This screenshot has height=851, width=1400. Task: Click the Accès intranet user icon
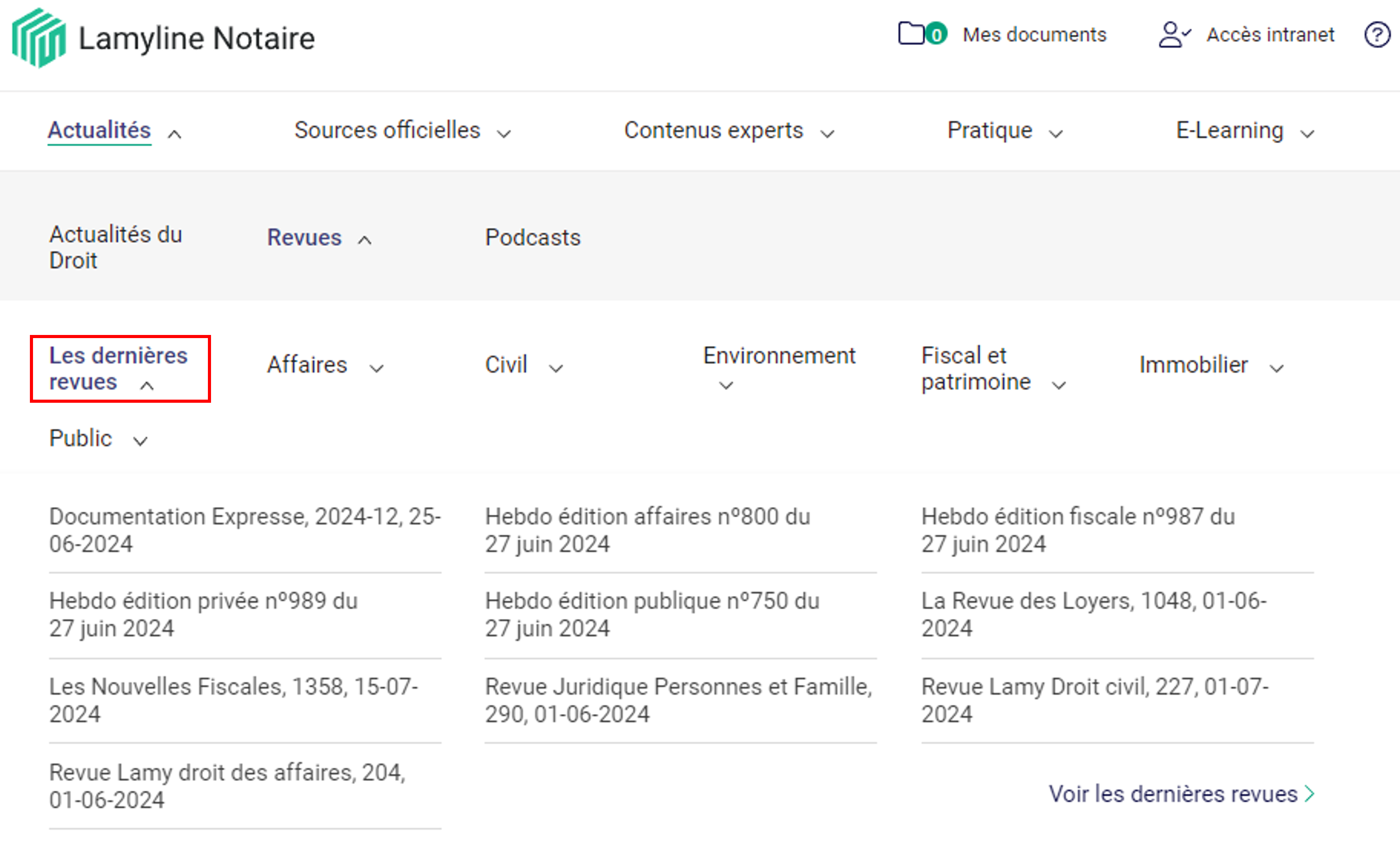click(x=1173, y=35)
